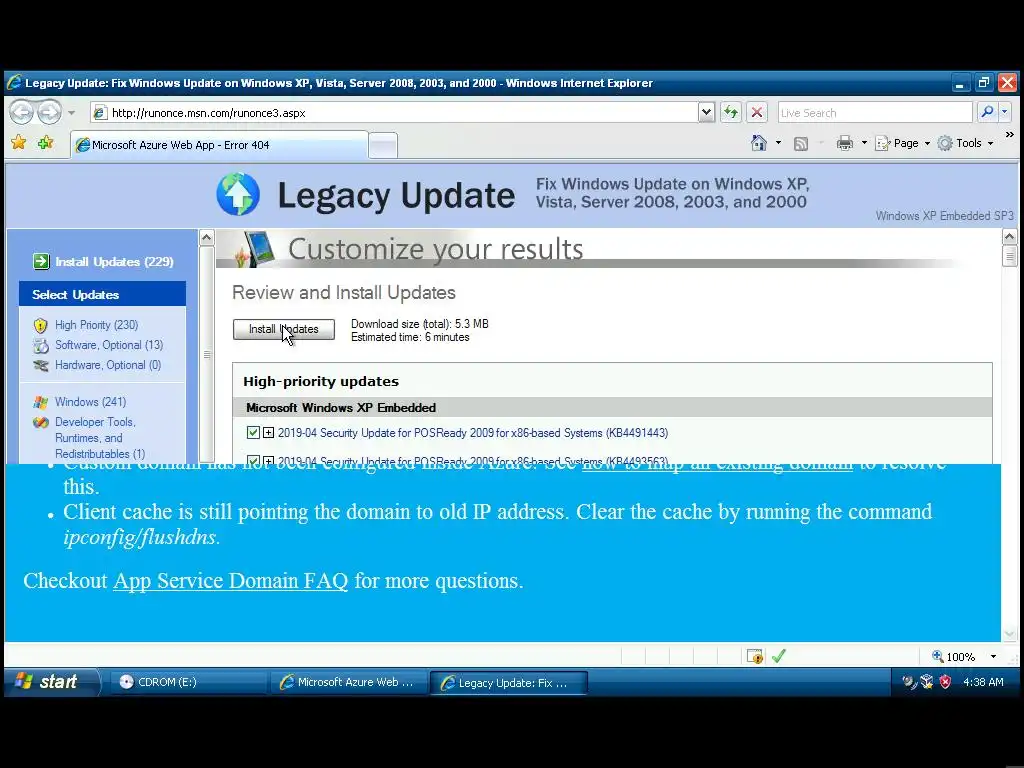This screenshot has width=1024, height=768.
Task: Switch to CDROM (E:) taskbar window
Action: 188,682
